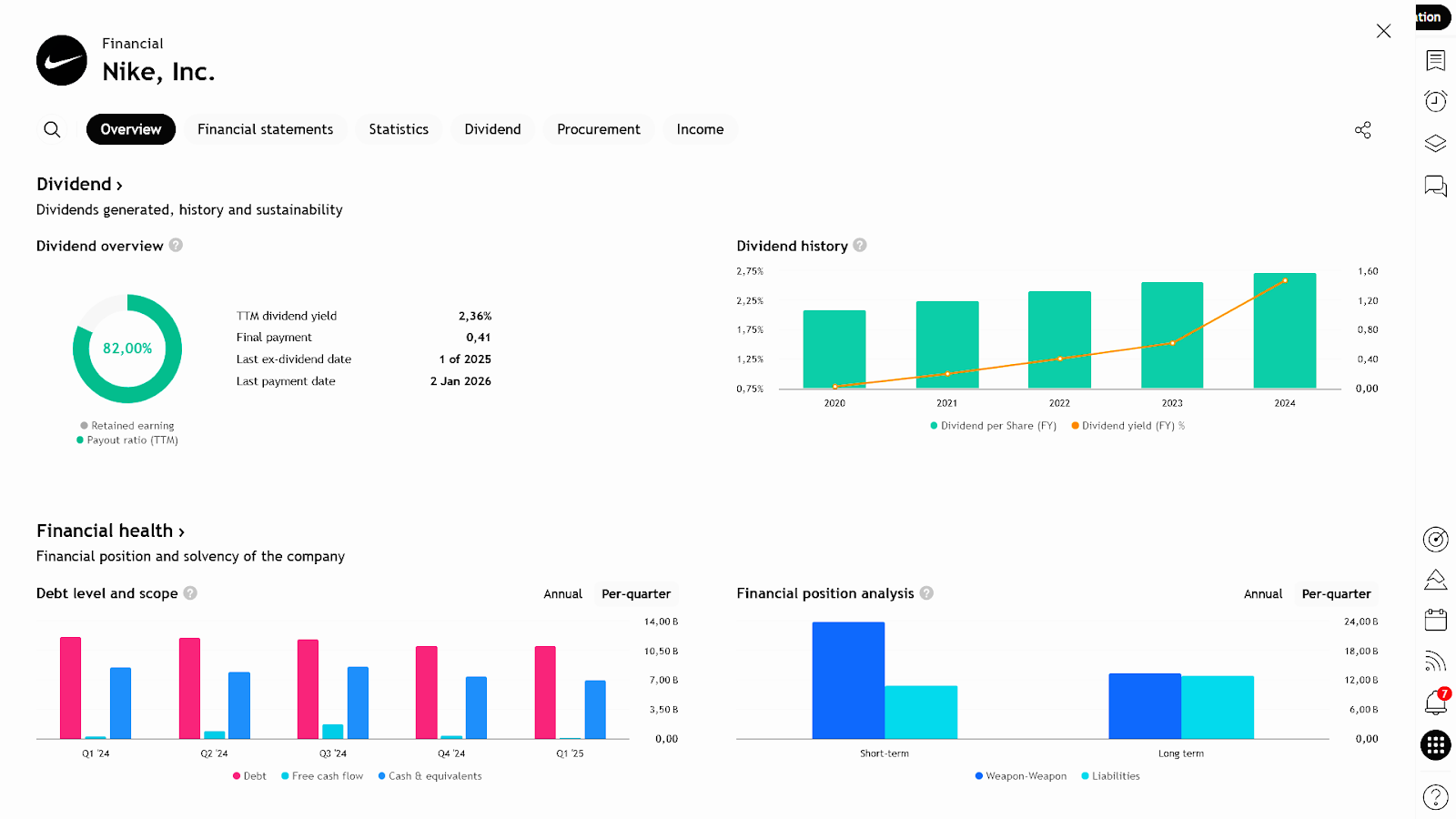Screen dimensions: 1456x819
Task: Switch Debt level chart to Per-quarter
Action: tap(636, 594)
